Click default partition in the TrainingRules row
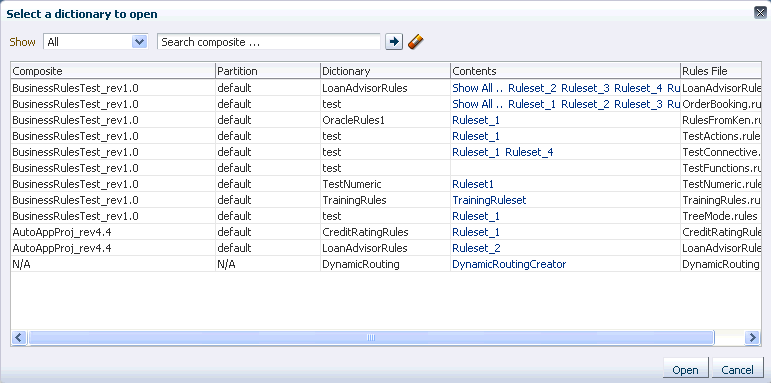The height and width of the screenshot is (383, 771). (268, 200)
